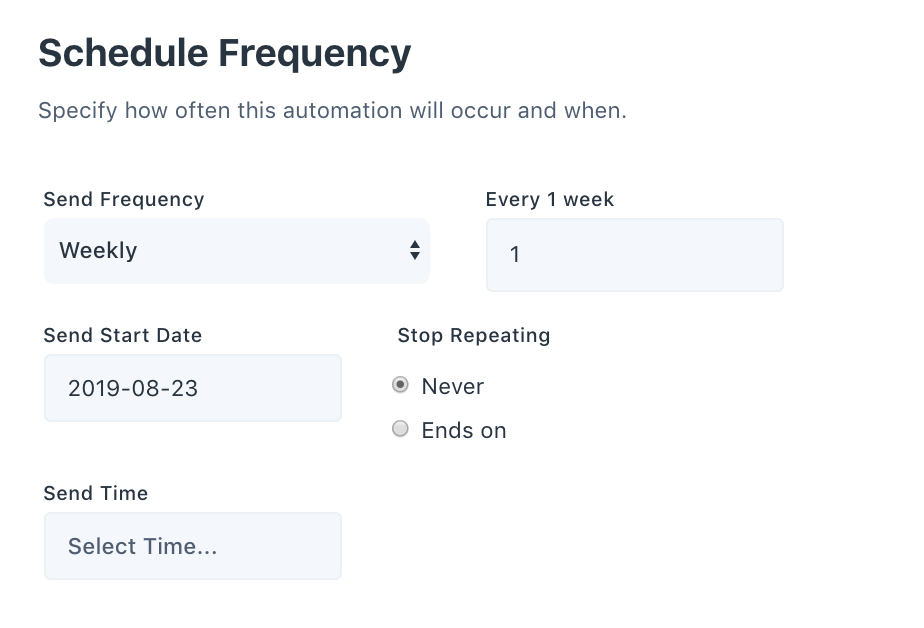Click the "Weekly" selected value text
This screenshot has height=628, width=924.
click(98, 251)
